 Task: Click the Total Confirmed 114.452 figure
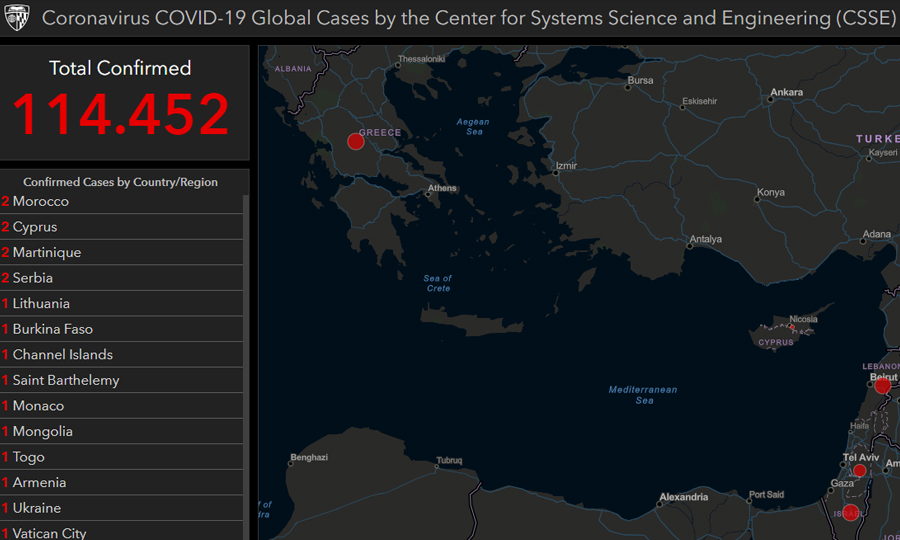tap(121, 114)
